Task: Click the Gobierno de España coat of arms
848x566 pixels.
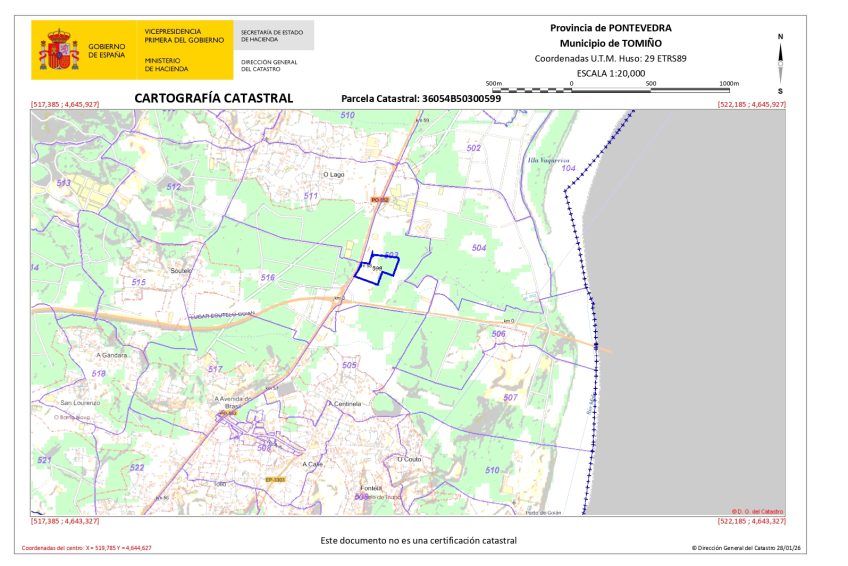Action: pos(59,50)
